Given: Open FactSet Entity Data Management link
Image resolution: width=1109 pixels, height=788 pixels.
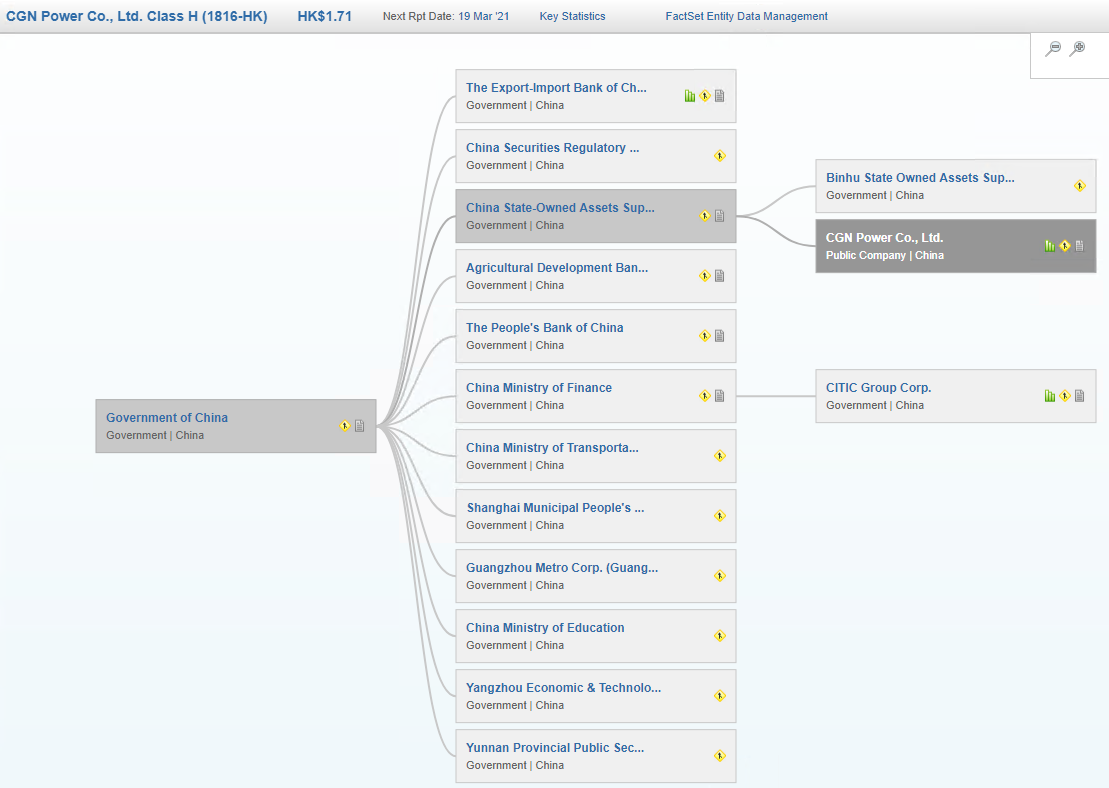Looking at the screenshot, I should point(746,16).
